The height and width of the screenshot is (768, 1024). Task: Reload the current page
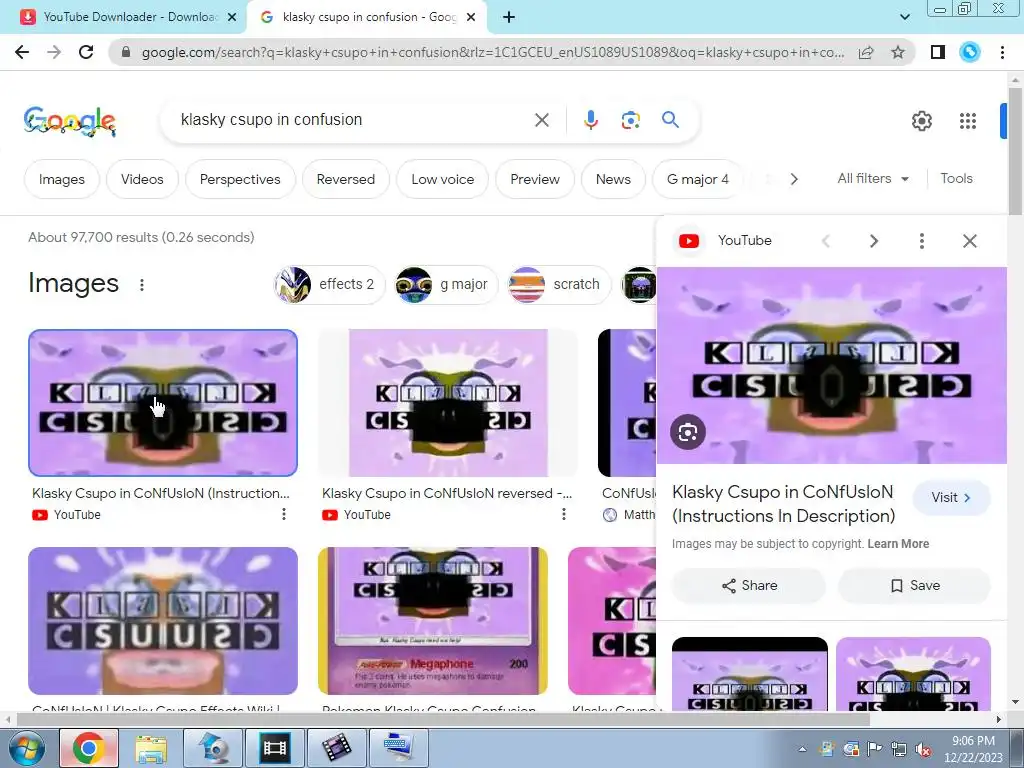[86, 52]
